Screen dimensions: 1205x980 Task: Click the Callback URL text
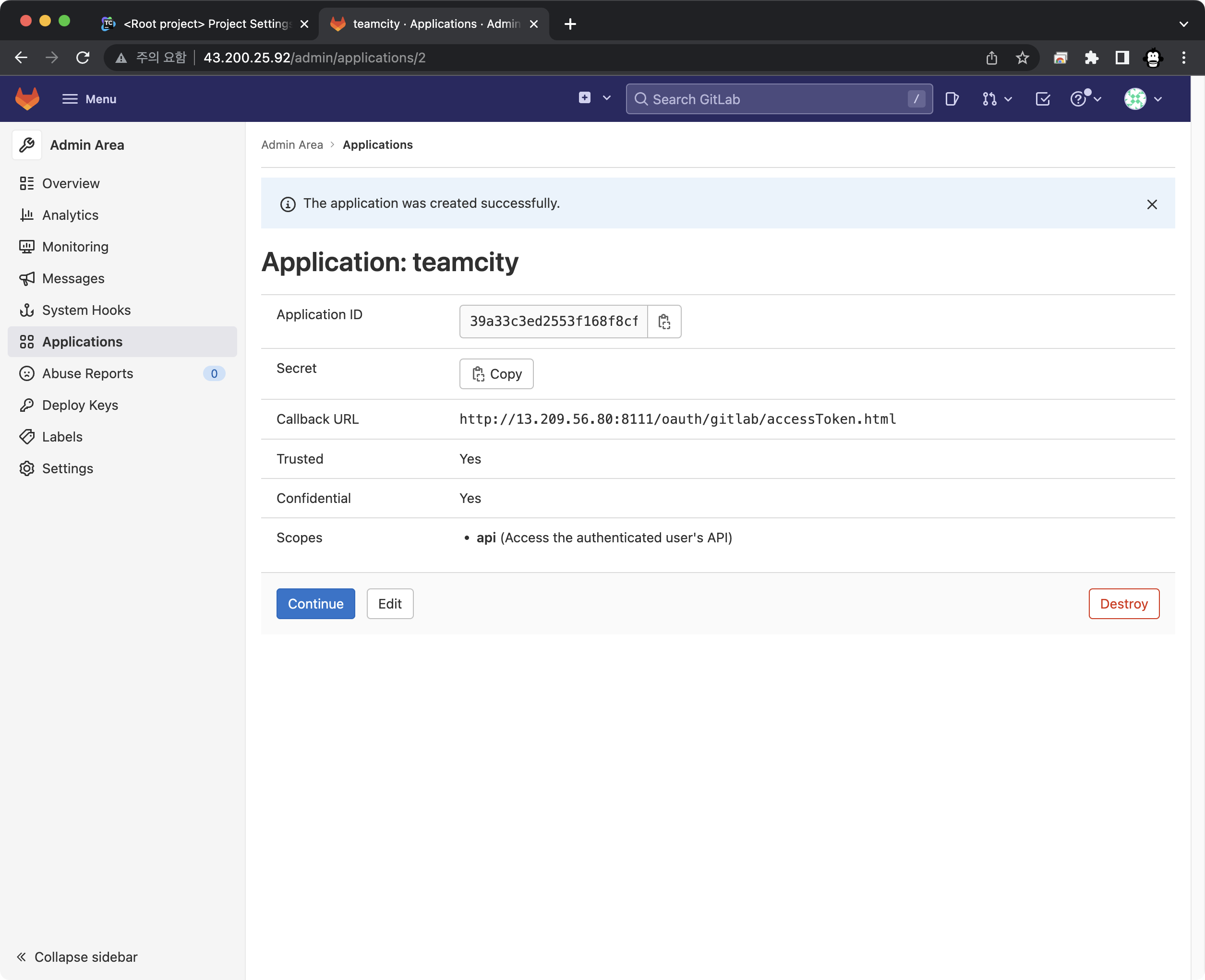click(x=677, y=419)
